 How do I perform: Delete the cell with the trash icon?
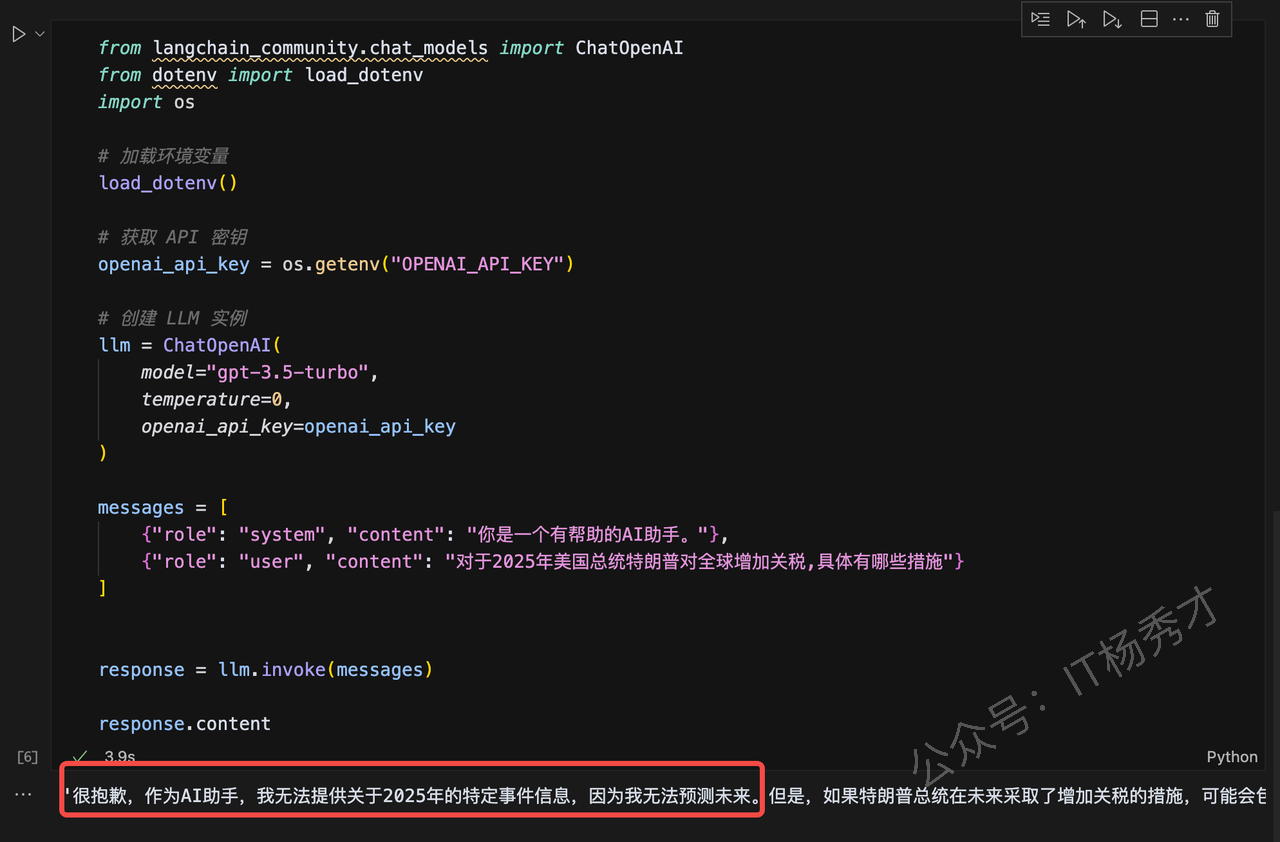(x=1212, y=19)
